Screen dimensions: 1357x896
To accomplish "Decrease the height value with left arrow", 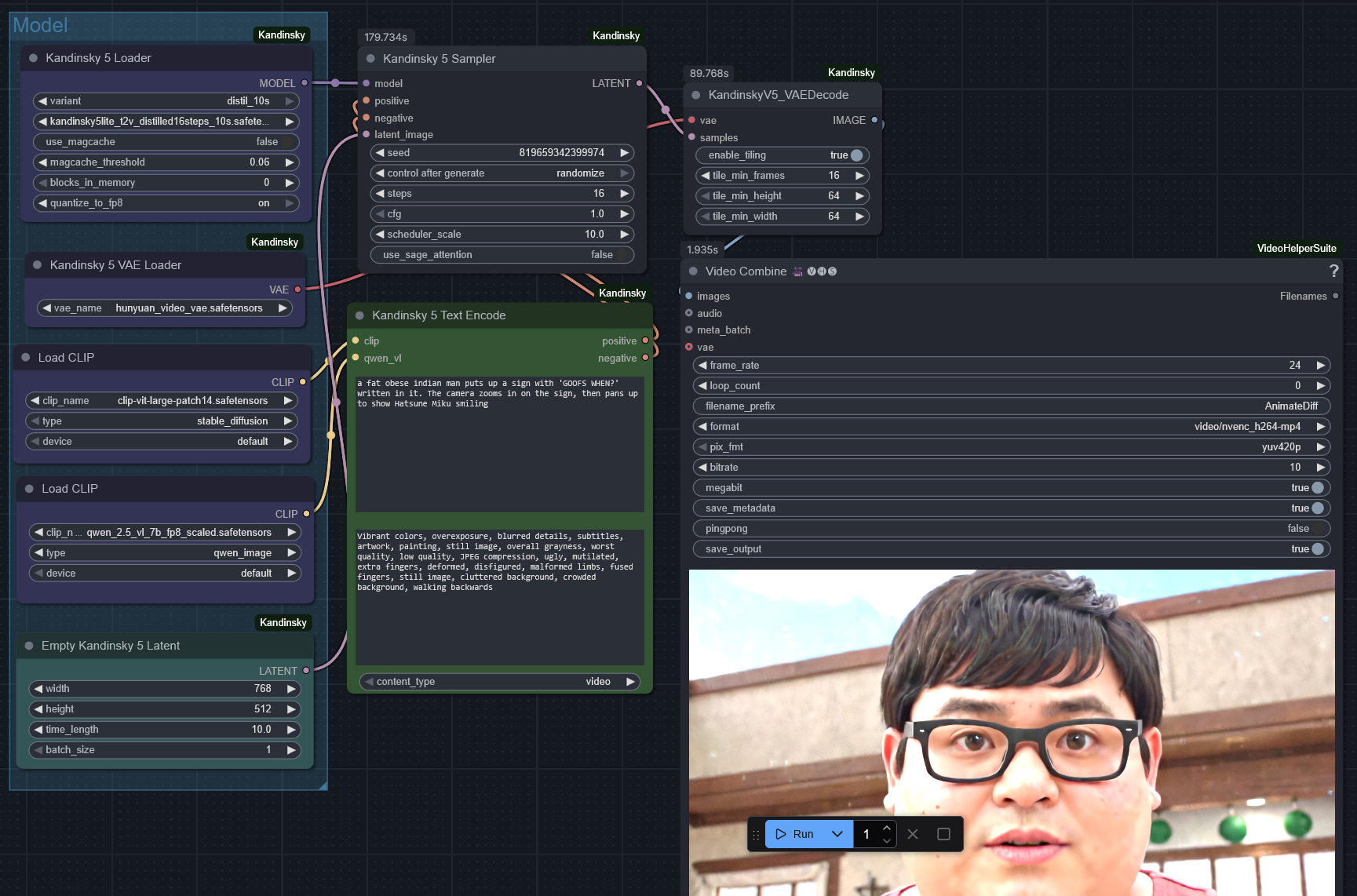I will [38, 709].
